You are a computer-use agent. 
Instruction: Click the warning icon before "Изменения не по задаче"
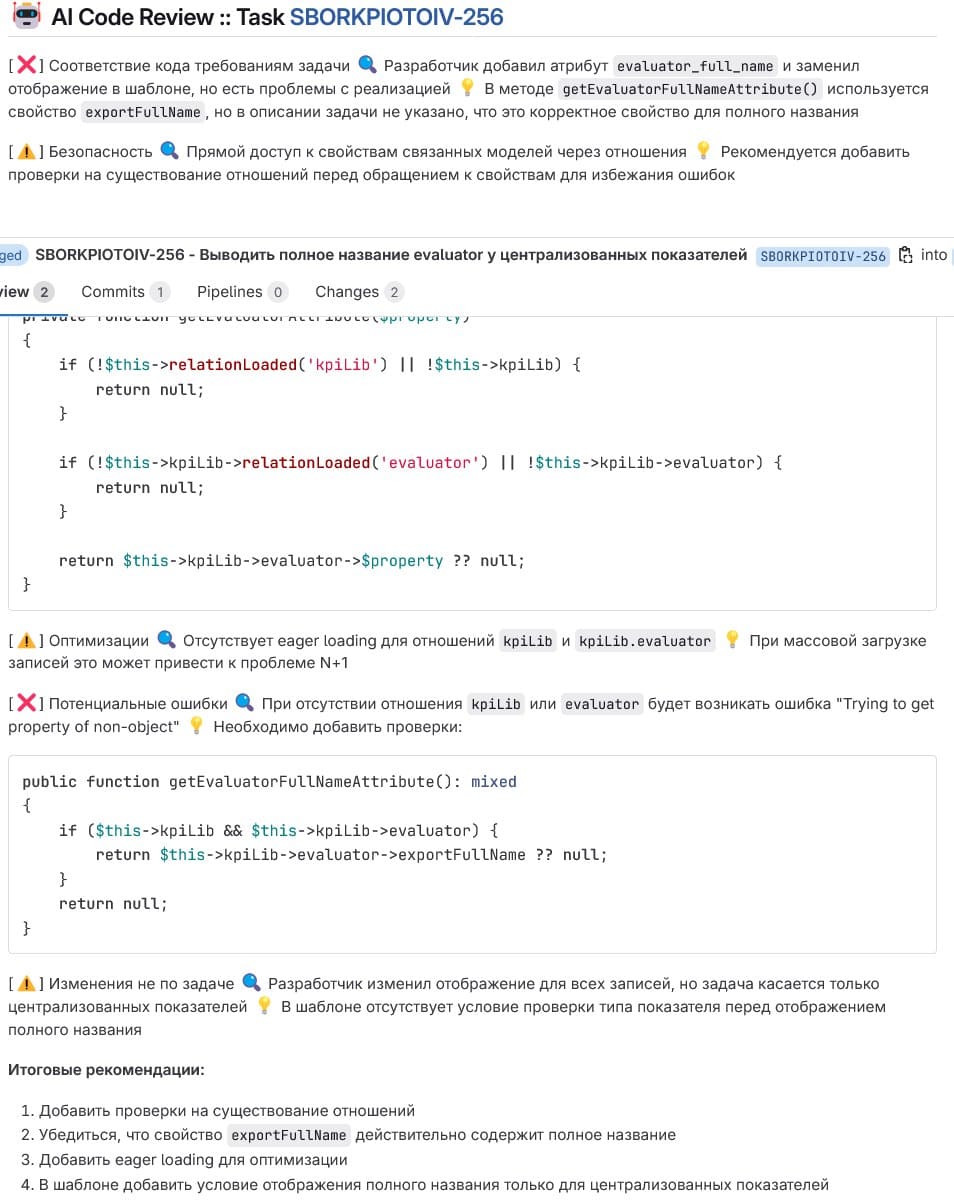tap(27, 984)
